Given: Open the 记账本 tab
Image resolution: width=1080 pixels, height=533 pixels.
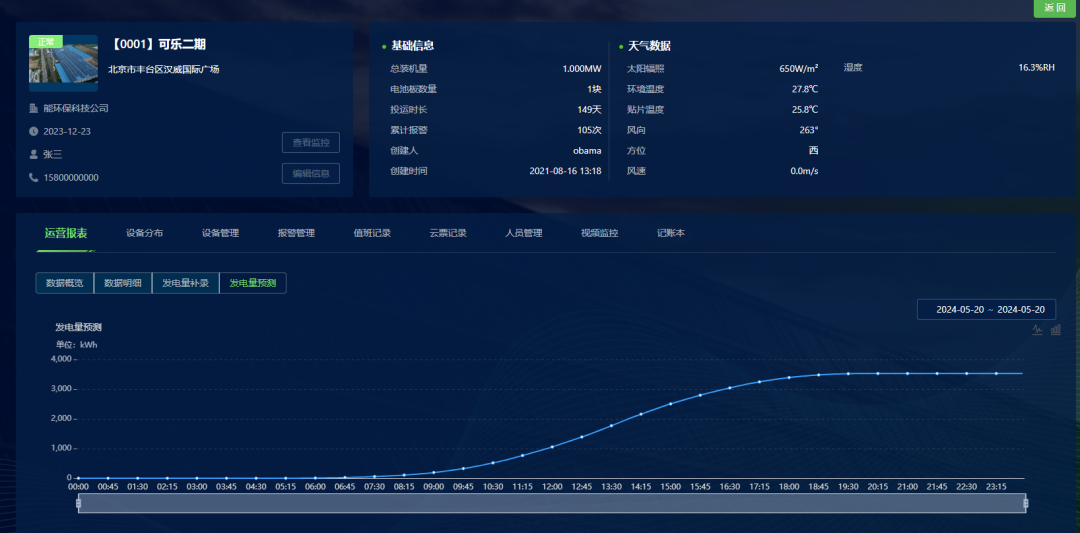Looking at the screenshot, I should (x=671, y=233).
